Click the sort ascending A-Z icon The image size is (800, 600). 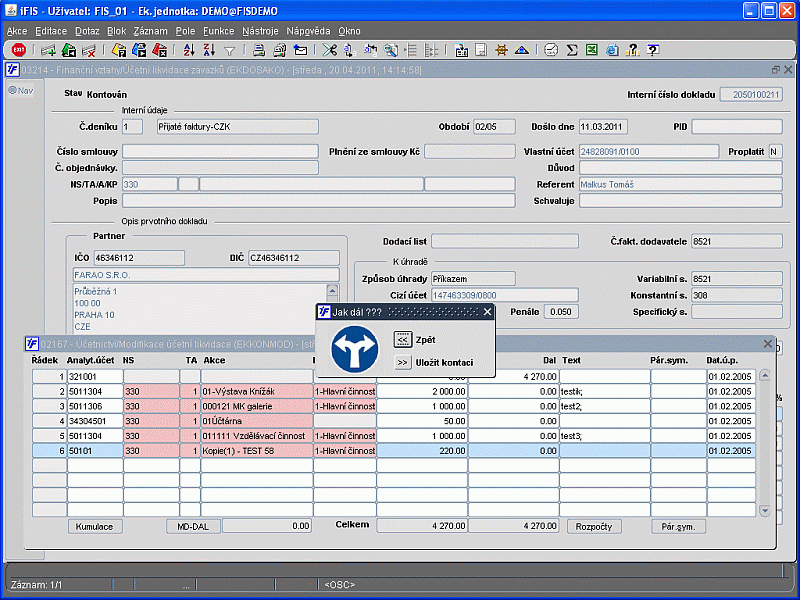coord(191,50)
